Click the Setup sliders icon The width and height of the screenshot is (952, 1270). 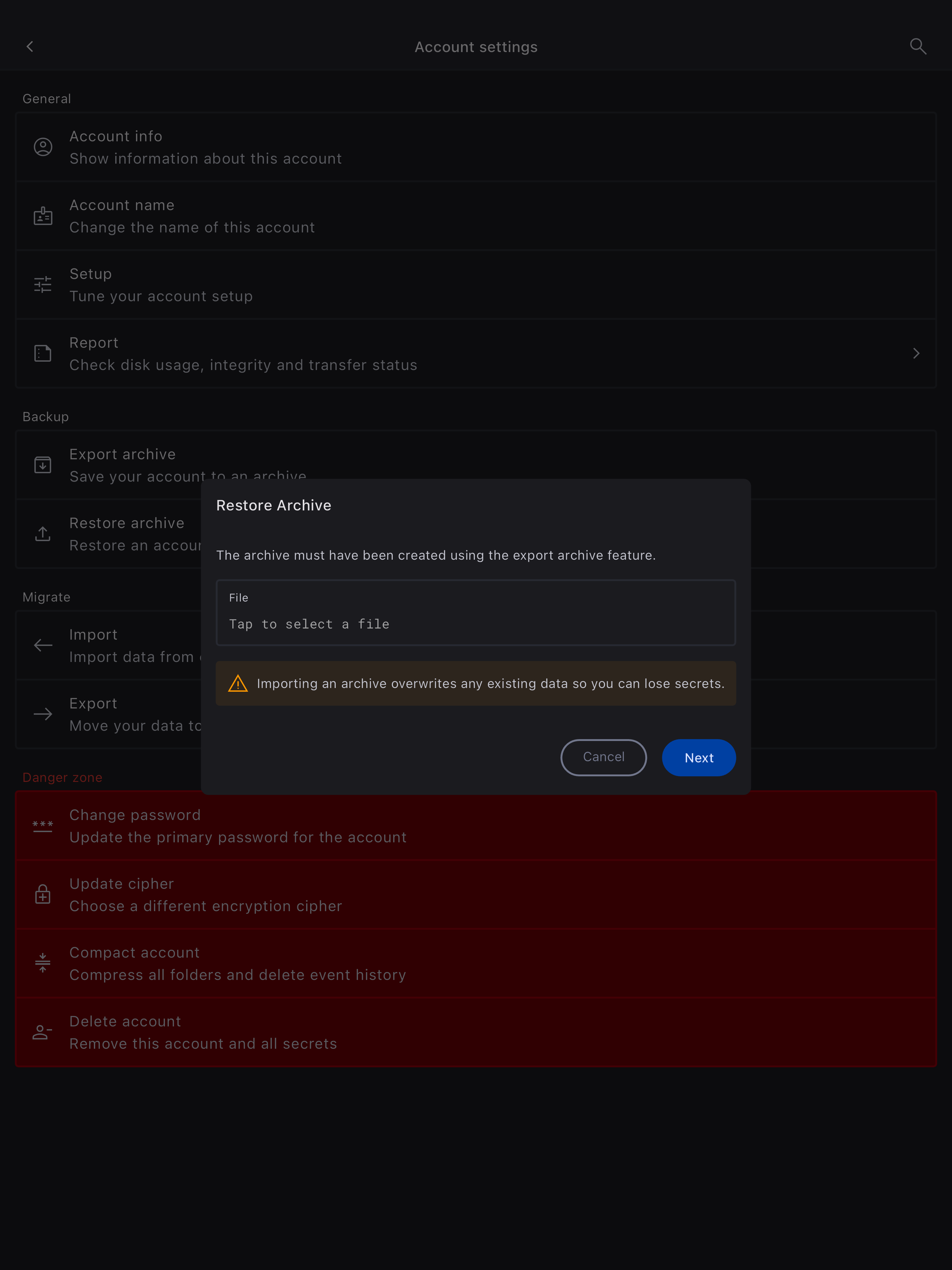click(43, 285)
